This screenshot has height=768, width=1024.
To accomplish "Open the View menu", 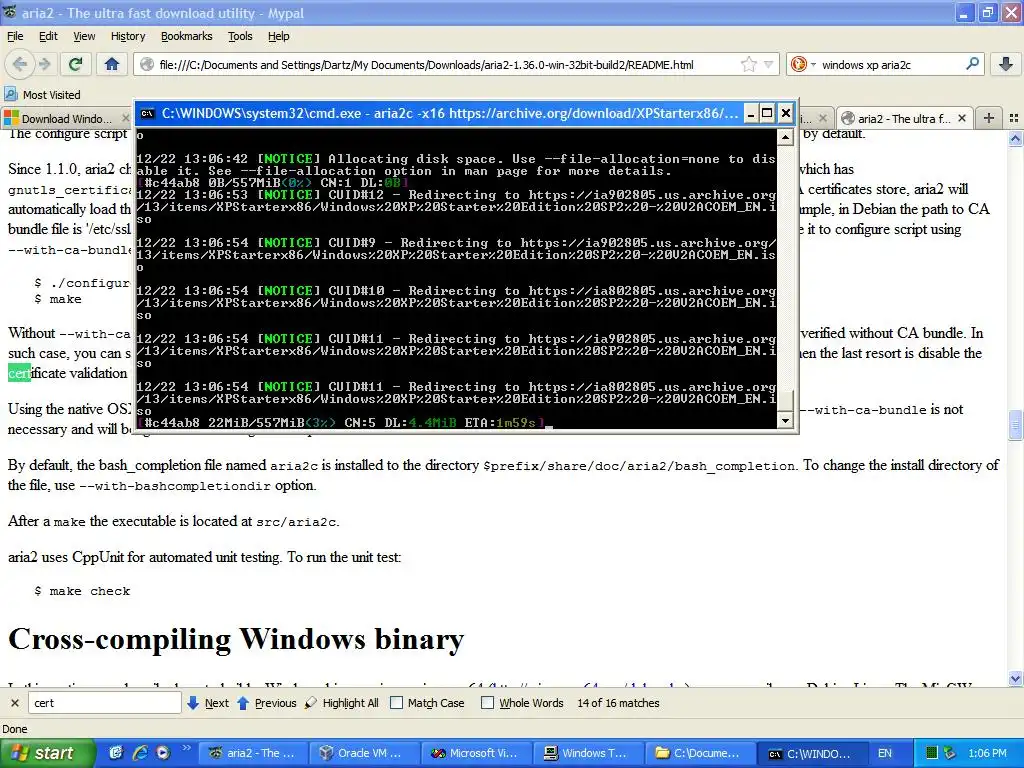I will click(84, 36).
